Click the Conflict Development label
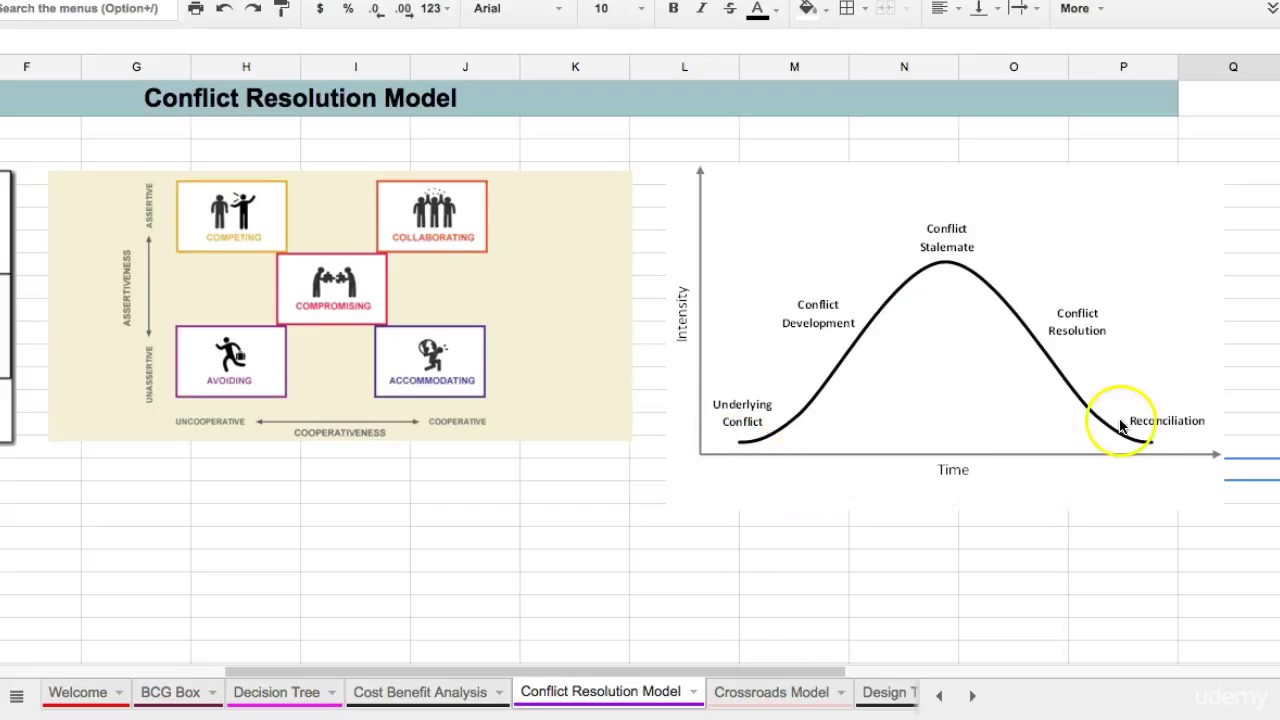The width and height of the screenshot is (1280, 720). coord(818,314)
